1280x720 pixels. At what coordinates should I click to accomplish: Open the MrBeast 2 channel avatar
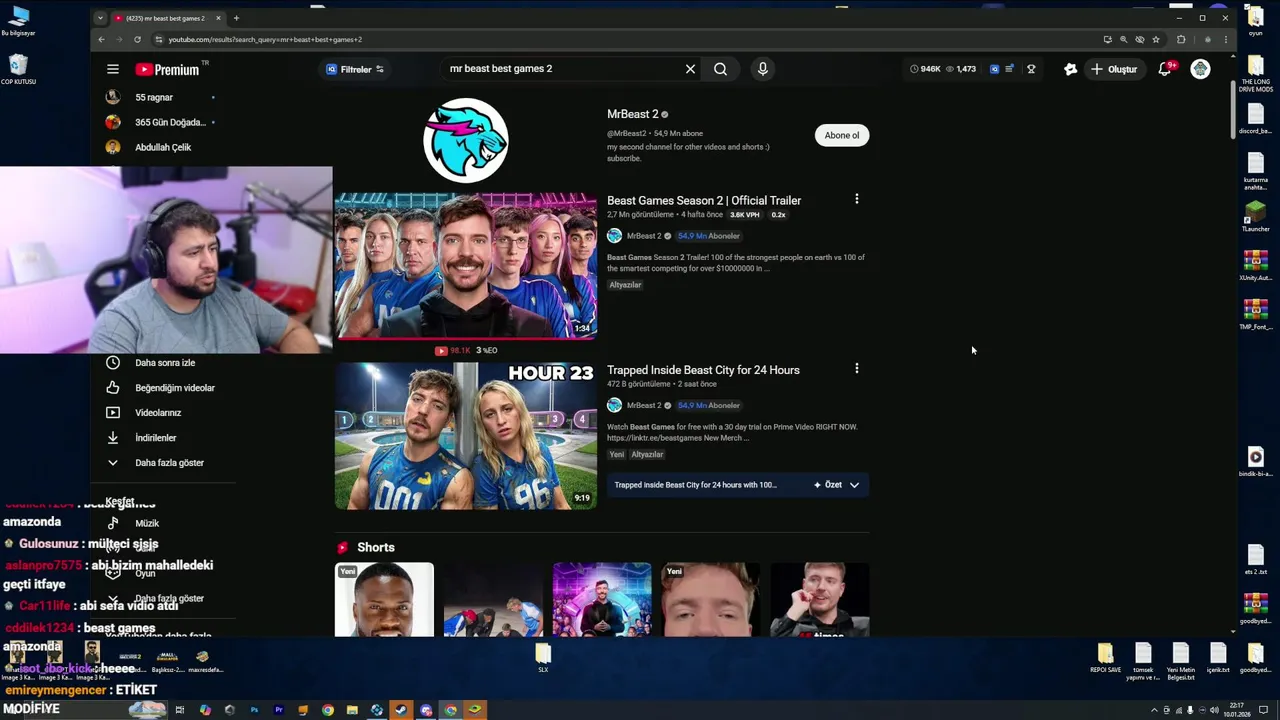[466, 140]
